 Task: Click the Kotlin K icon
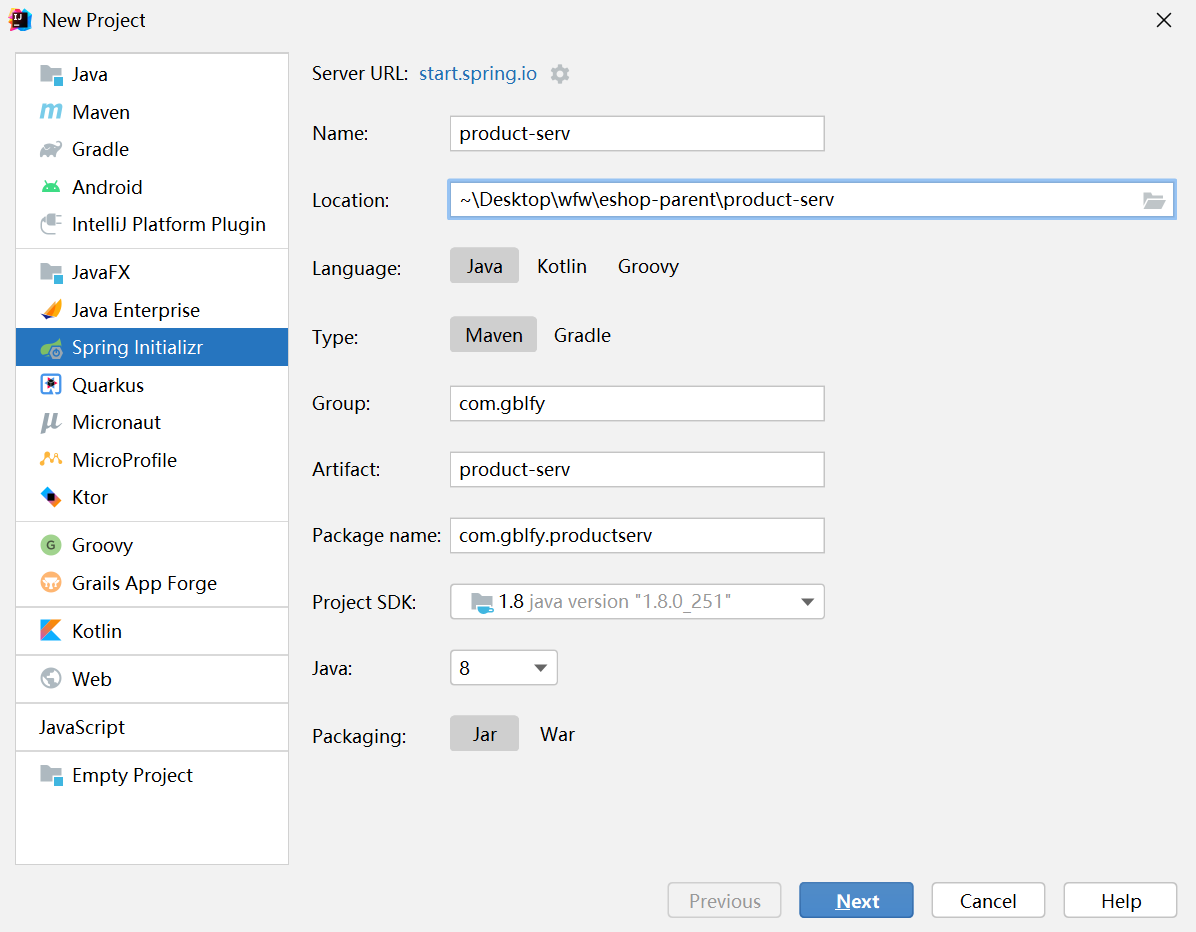click(51, 631)
